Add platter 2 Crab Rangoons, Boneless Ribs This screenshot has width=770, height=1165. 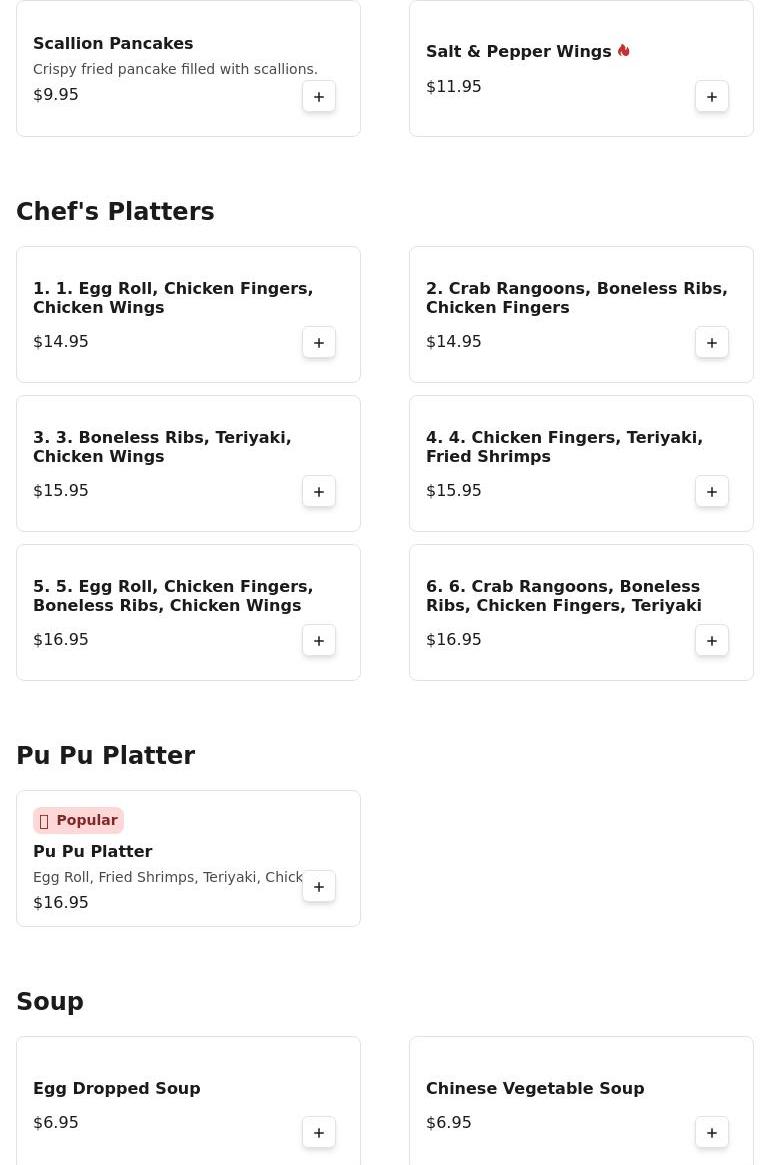pyautogui.click(x=711, y=343)
